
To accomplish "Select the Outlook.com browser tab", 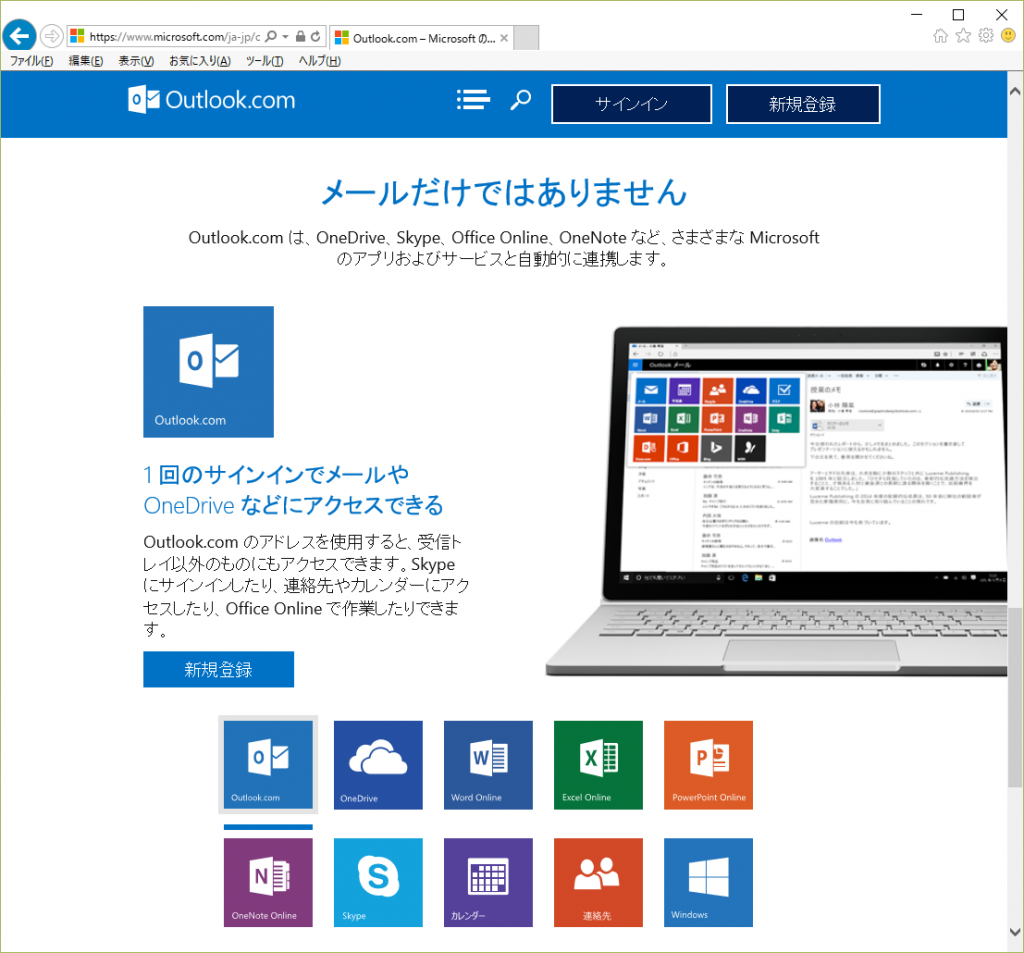I will click(x=421, y=38).
